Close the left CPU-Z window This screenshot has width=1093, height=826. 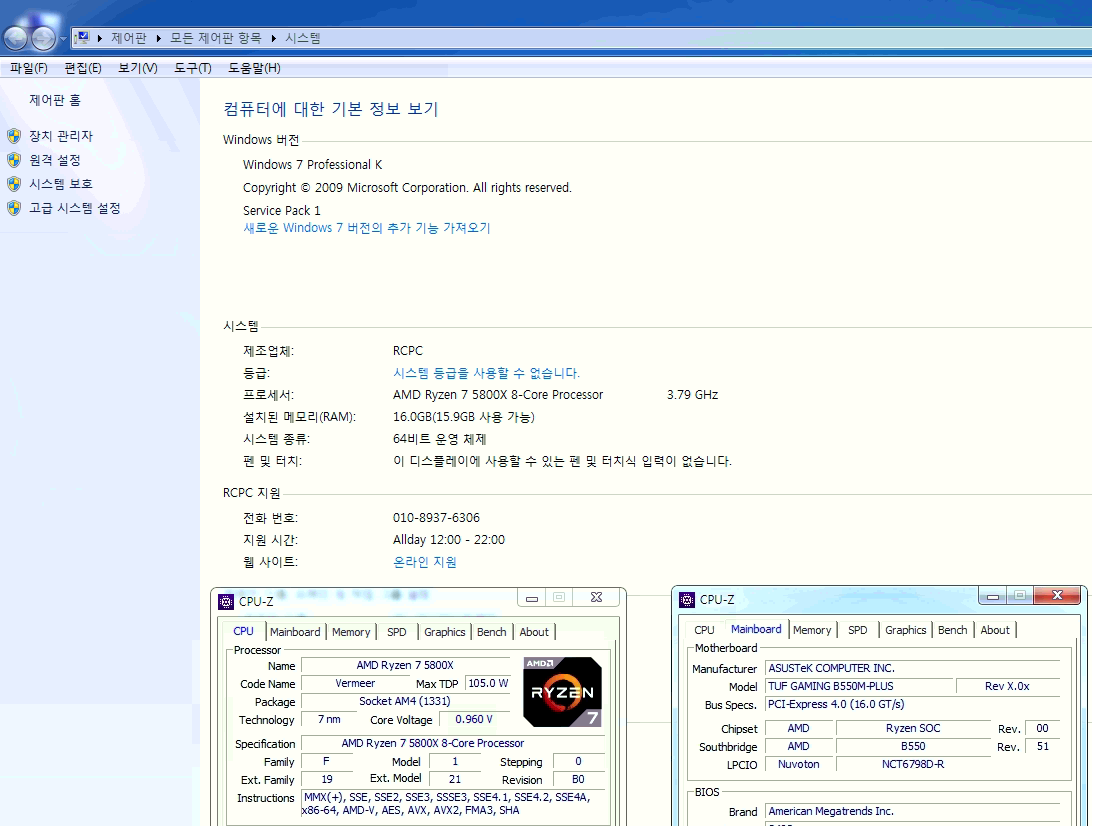(x=596, y=597)
